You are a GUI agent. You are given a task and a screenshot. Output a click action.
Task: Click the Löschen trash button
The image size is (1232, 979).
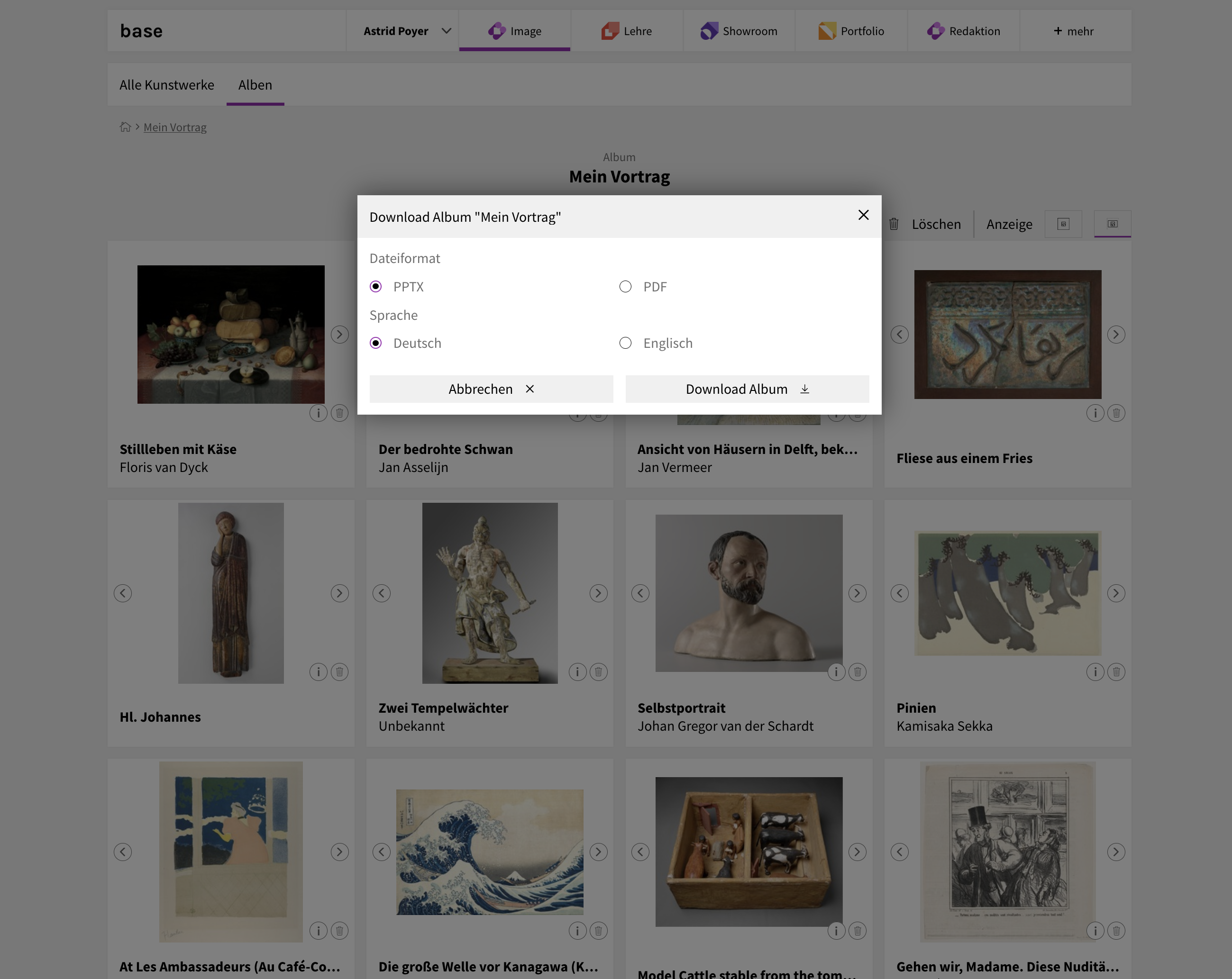click(924, 224)
